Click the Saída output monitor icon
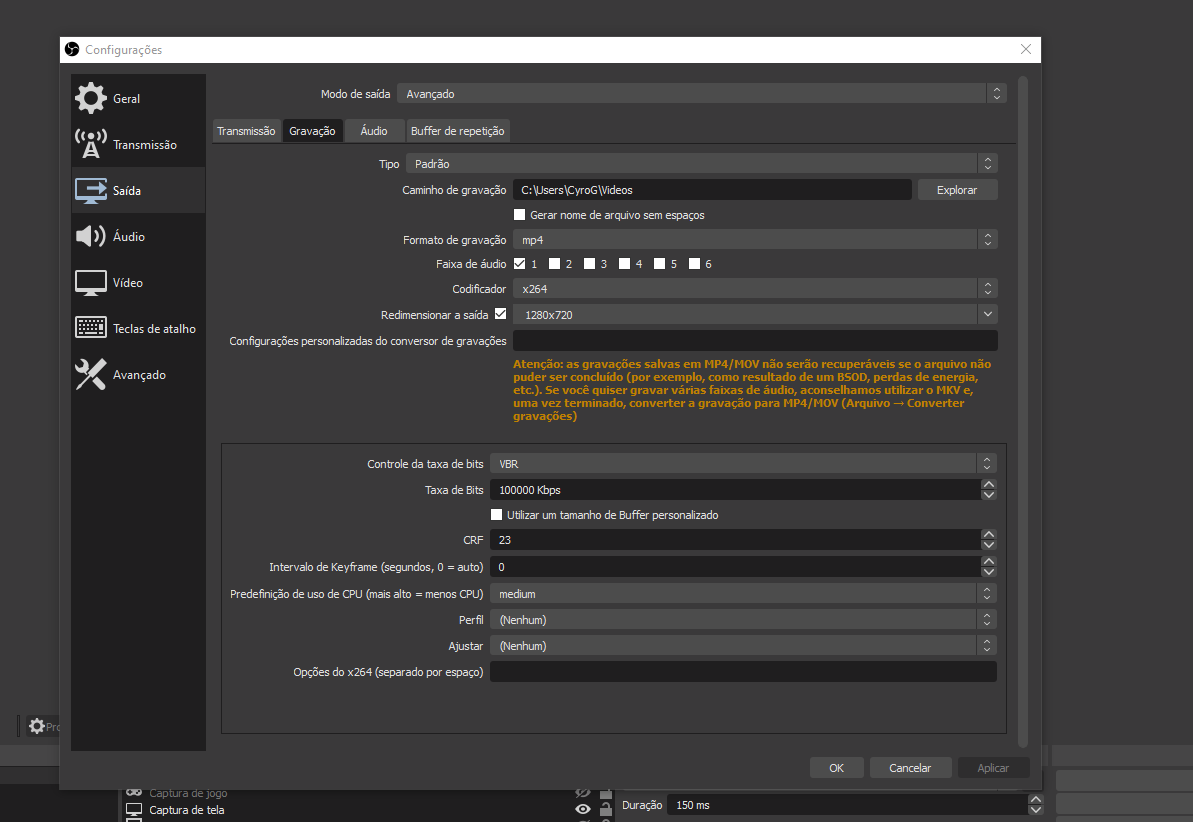This screenshot has height=822, width=1193. [91, 190]
